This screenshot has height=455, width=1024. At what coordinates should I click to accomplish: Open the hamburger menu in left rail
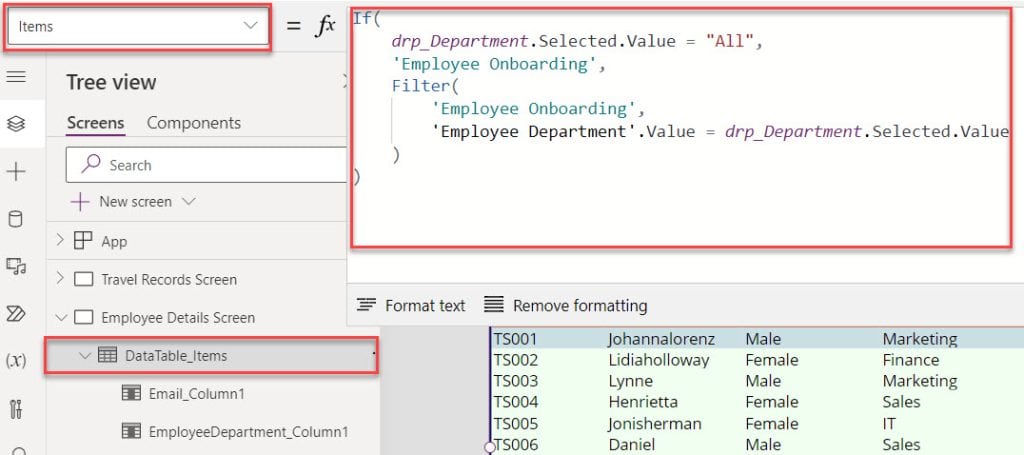click(x=16, y=77)
